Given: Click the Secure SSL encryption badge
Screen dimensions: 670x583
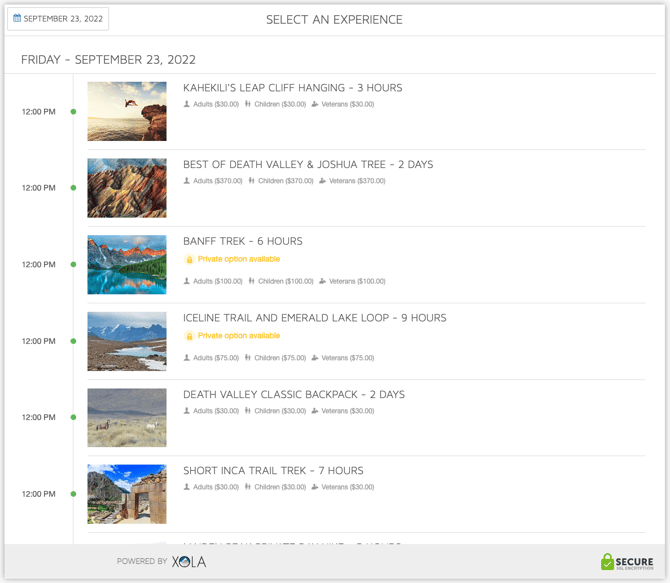Looking at the screenshot, I should tap(627, 562).
